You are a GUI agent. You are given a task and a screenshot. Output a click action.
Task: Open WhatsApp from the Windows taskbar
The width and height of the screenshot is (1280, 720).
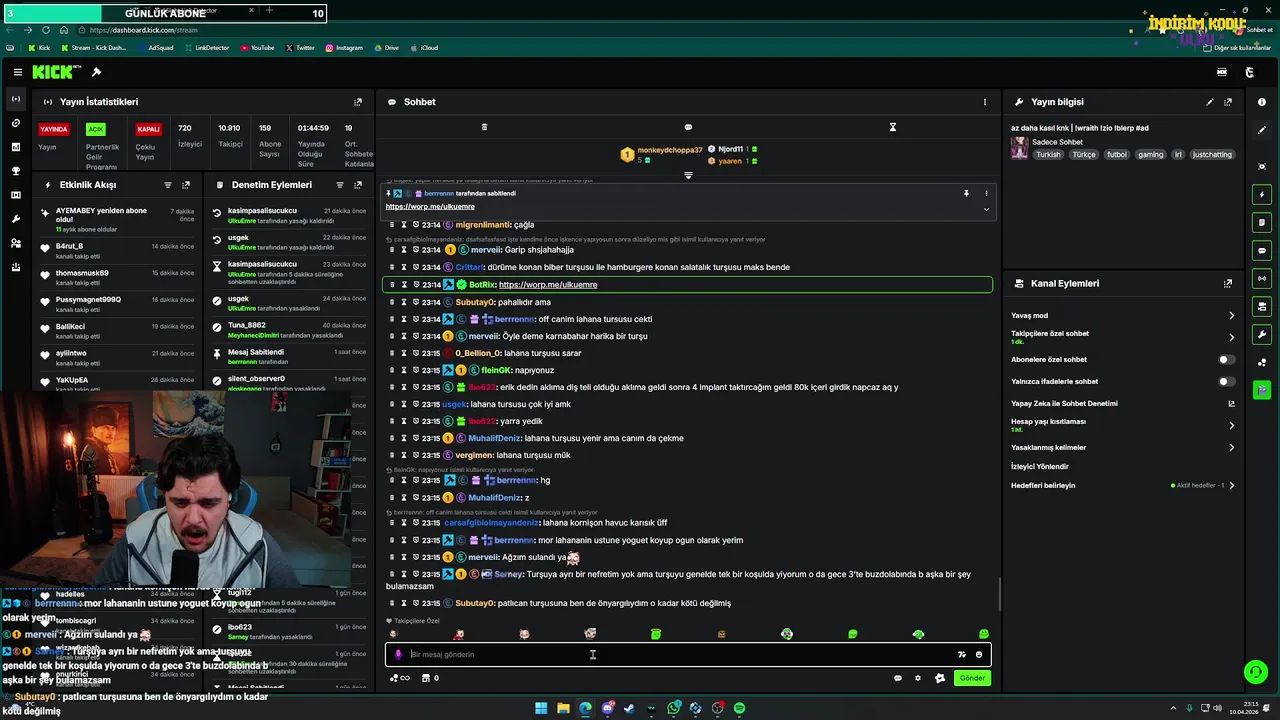pyautogui.click(x=674, y=708)
